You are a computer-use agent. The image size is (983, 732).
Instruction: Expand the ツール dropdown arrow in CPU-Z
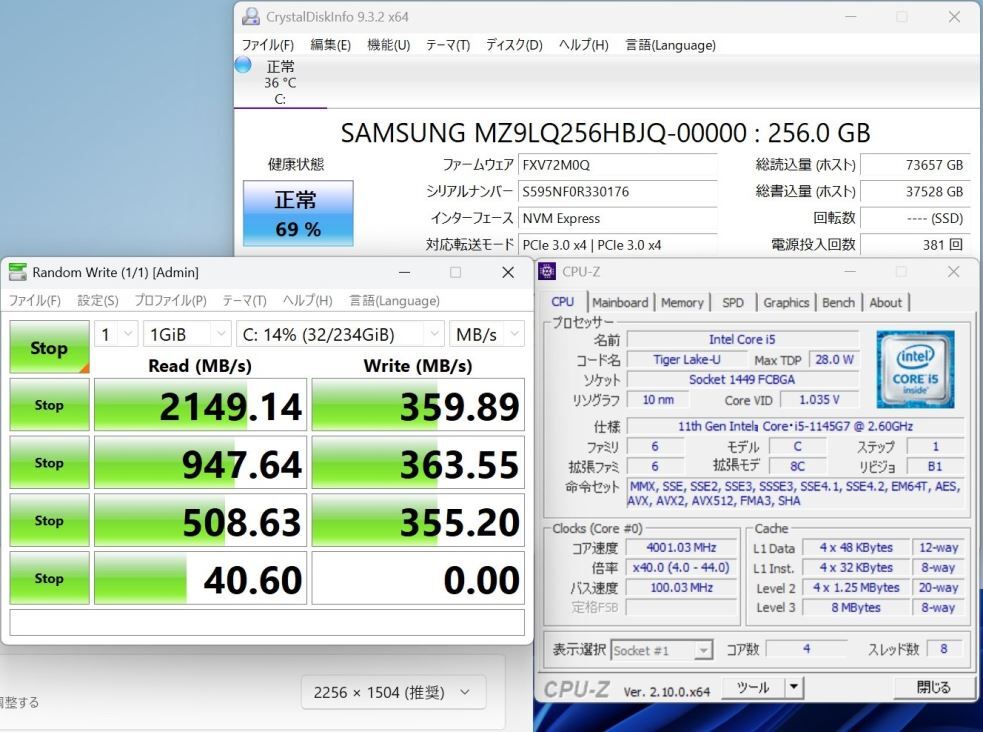(794, 687)
